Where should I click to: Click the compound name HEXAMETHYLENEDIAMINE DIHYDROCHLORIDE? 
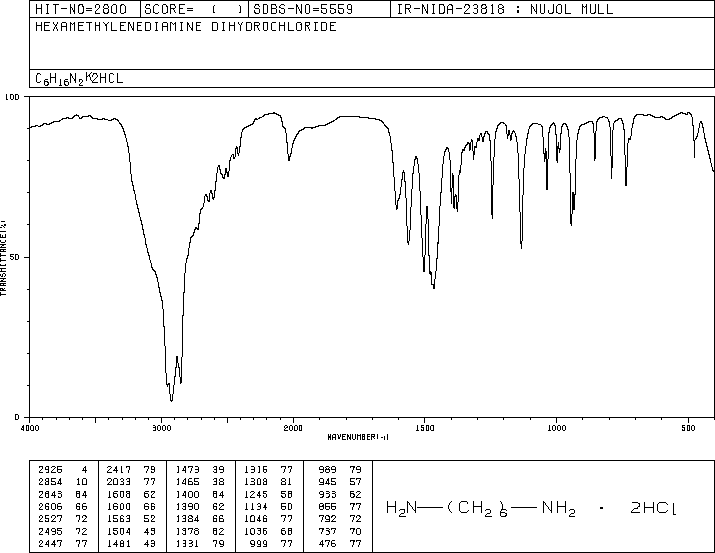(186, 26)
